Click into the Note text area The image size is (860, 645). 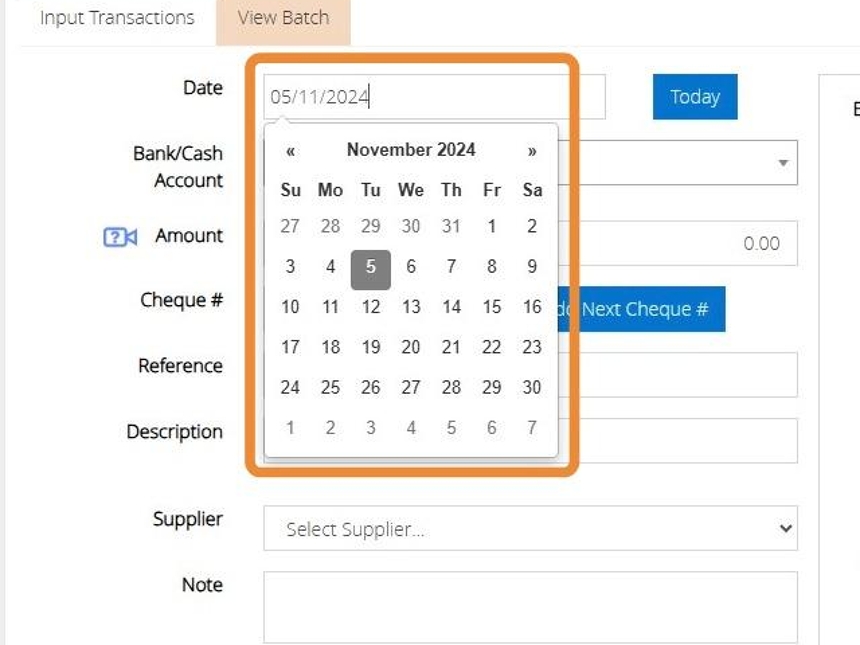(530, 606)
